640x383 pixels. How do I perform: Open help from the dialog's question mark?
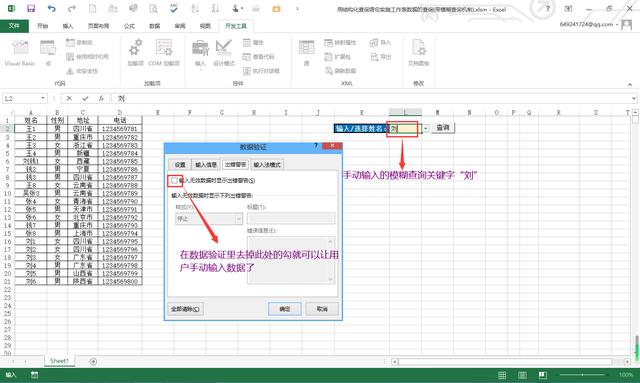point(316,145)
